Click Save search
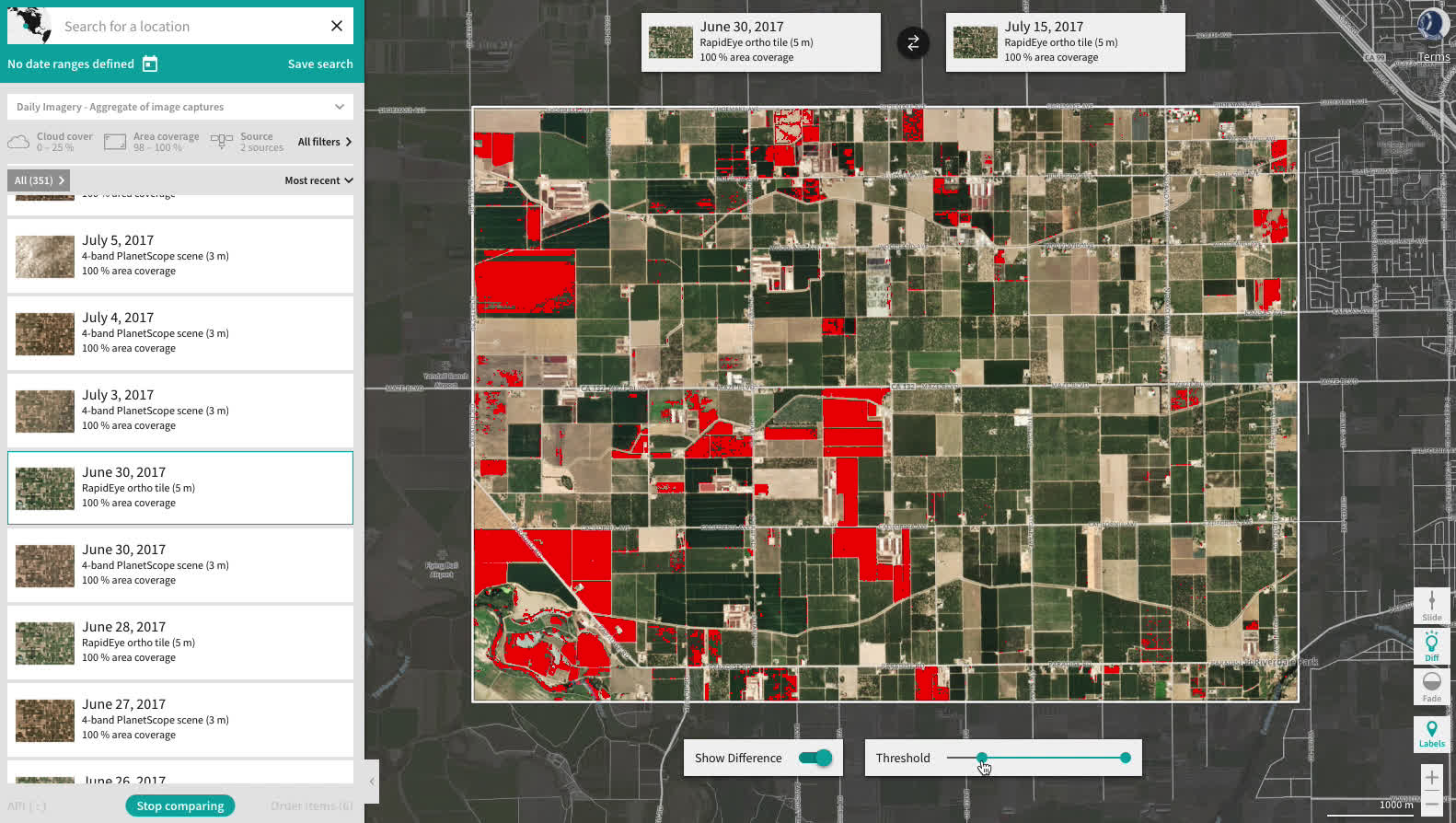This screenshot has width=1456, height=823. pos(320,64)
